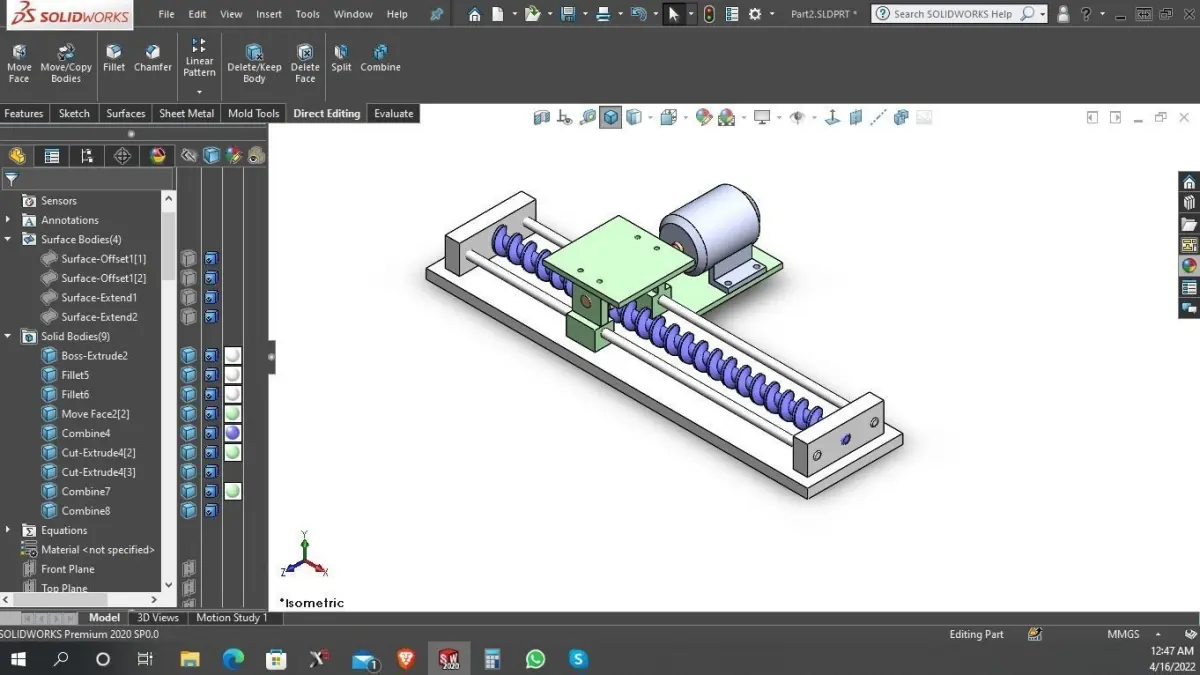Toggle display mode for Fillet6 body
Image resolution: width=1200 pixels, height=675 pixels.
click(x=211, y=394)
